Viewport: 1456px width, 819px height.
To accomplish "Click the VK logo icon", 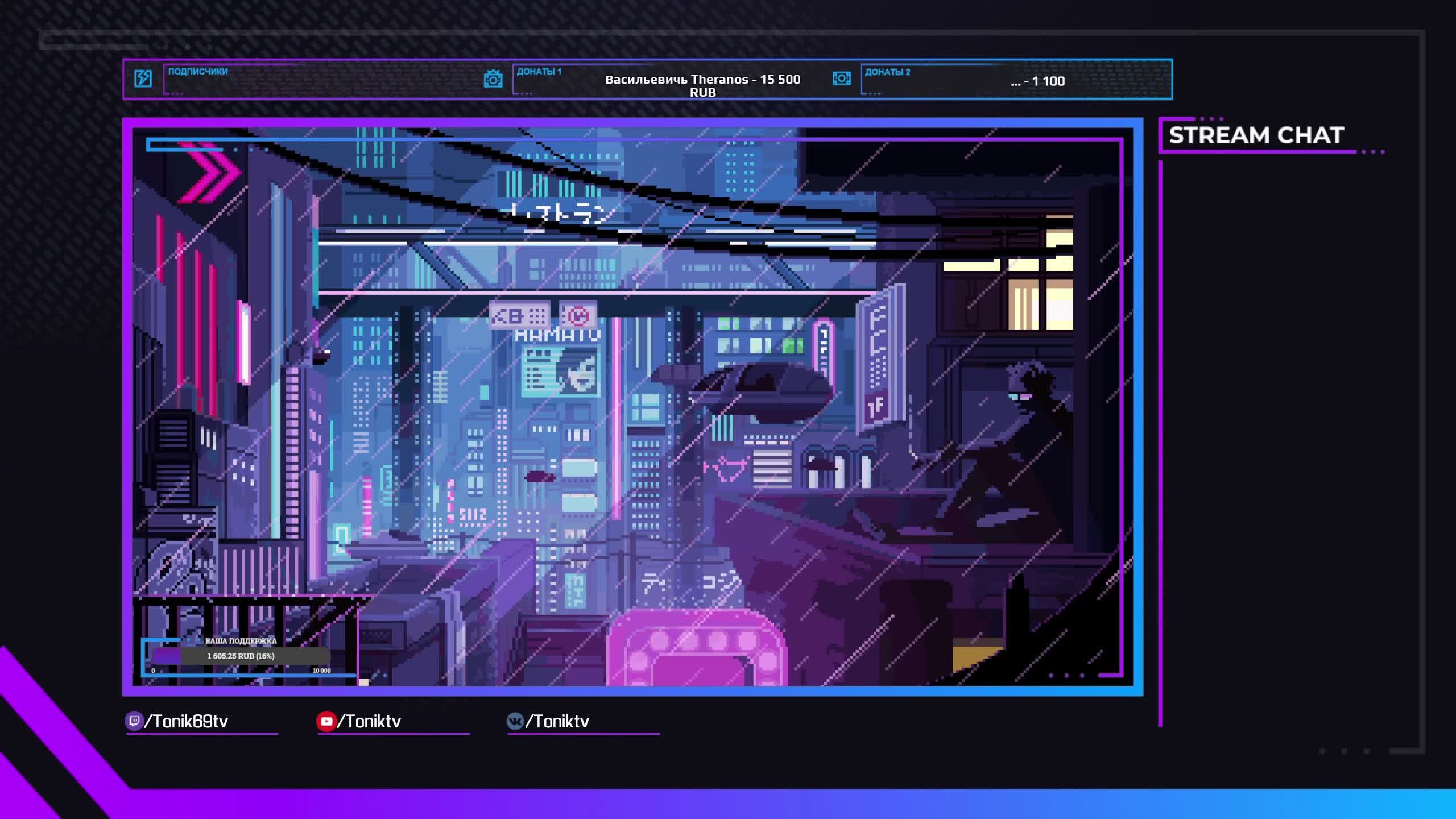I will coord(515,721).
